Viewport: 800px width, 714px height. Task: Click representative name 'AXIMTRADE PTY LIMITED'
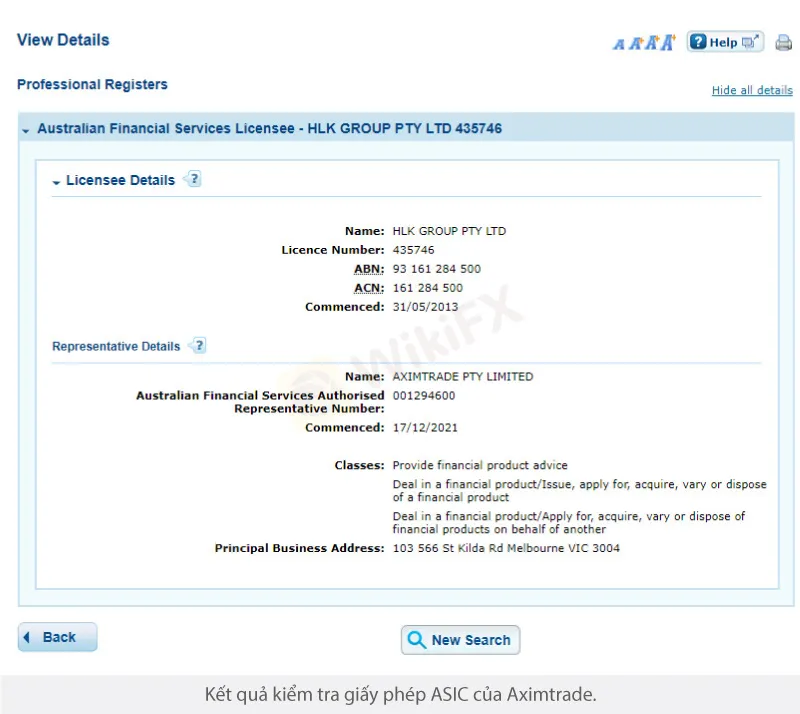463,377
